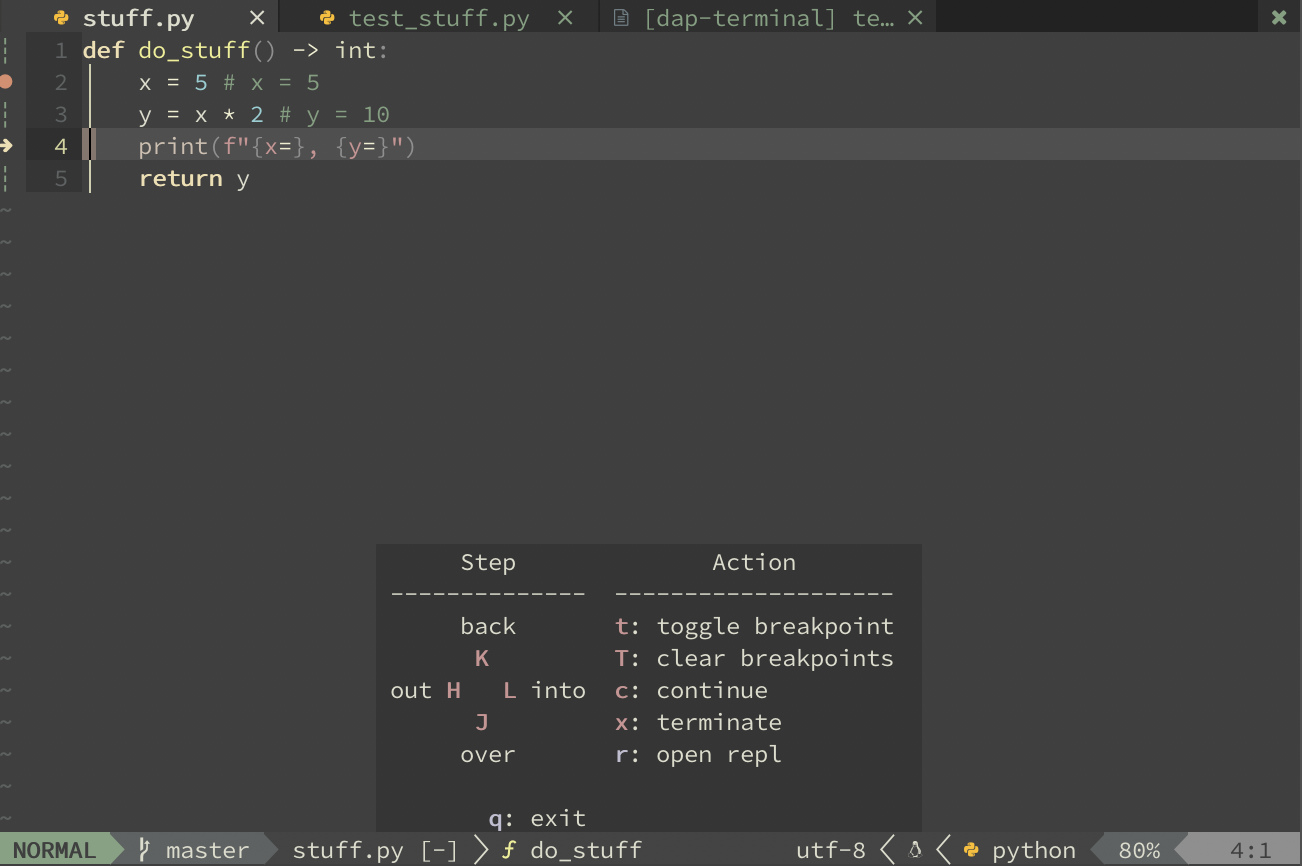Click the Python filetype icon in statusline

970,850
